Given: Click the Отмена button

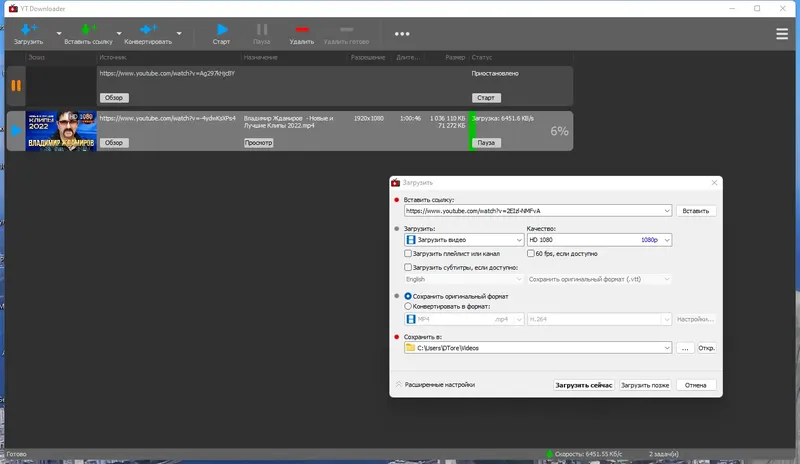Looking at the screenshot, I should coord(695,385).
